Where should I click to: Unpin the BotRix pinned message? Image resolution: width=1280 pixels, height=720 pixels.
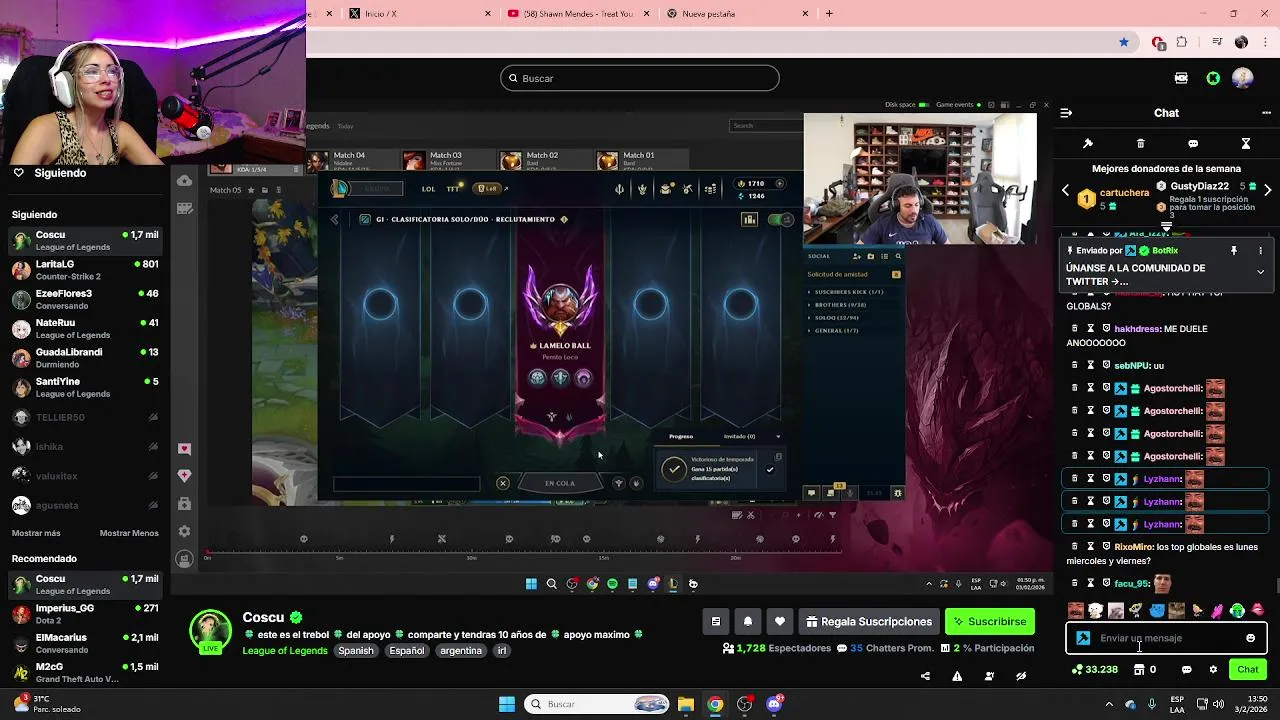click(1234, 251)
